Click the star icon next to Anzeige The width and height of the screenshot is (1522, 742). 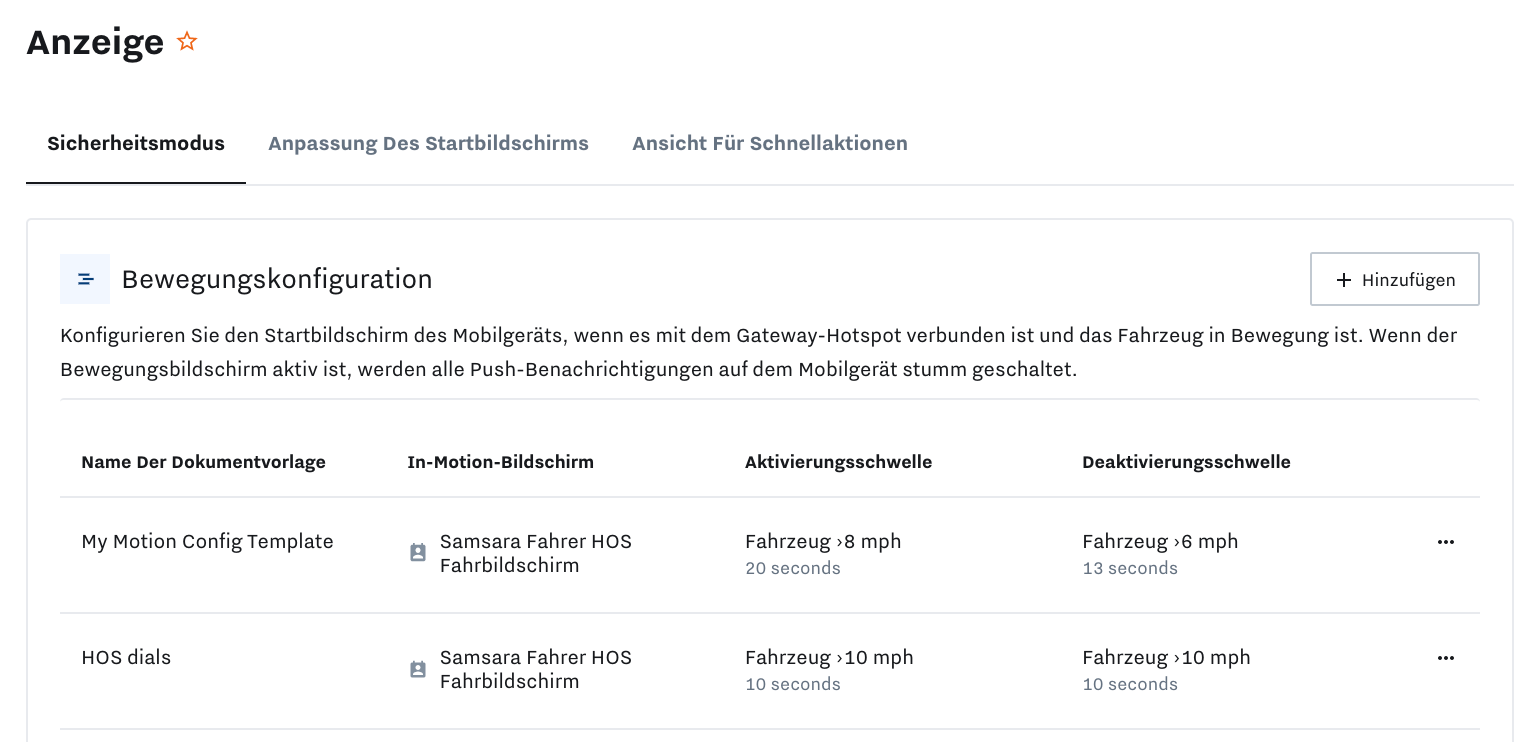186,41
